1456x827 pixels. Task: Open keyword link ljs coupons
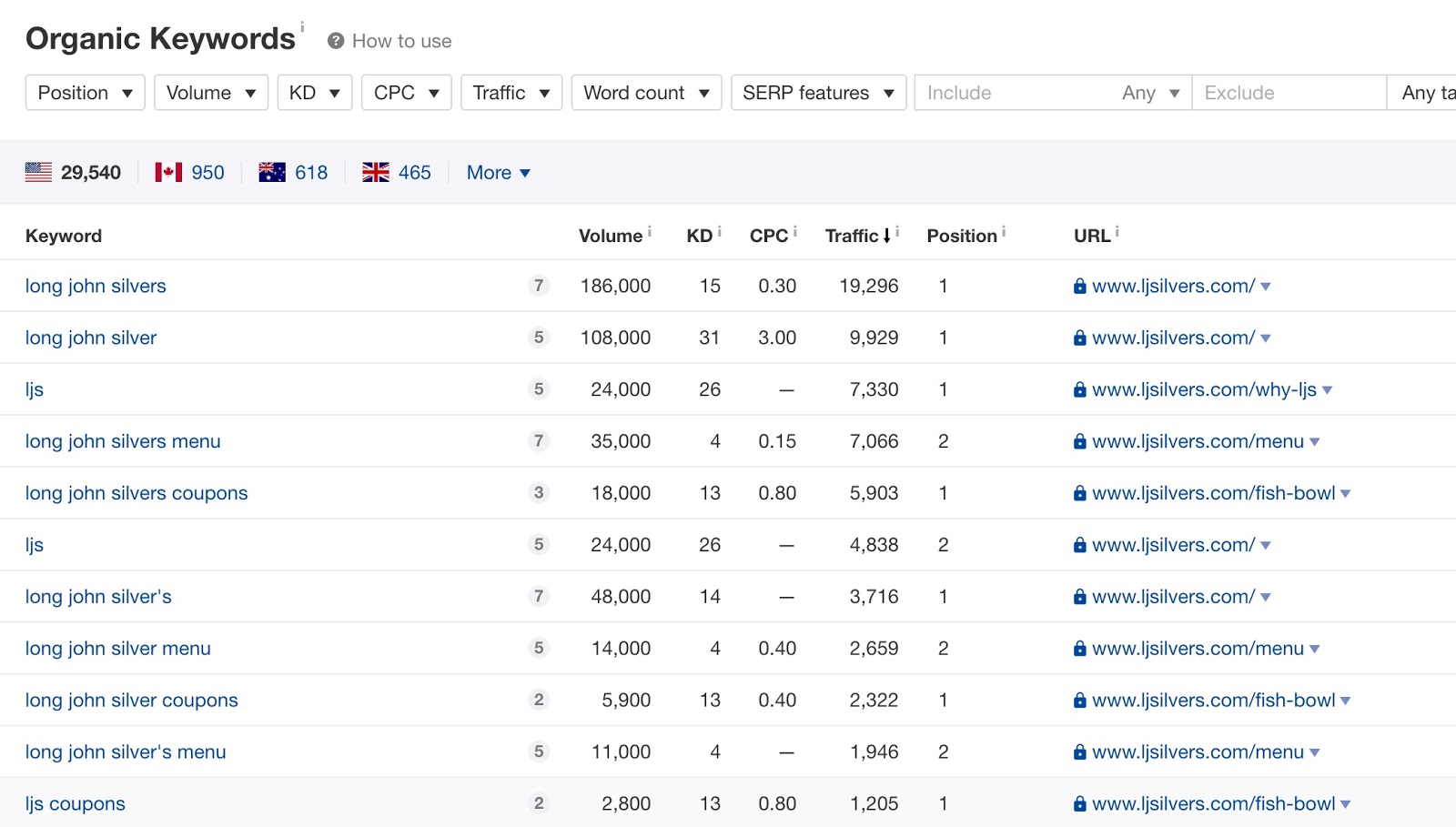[x=76, y=803]
